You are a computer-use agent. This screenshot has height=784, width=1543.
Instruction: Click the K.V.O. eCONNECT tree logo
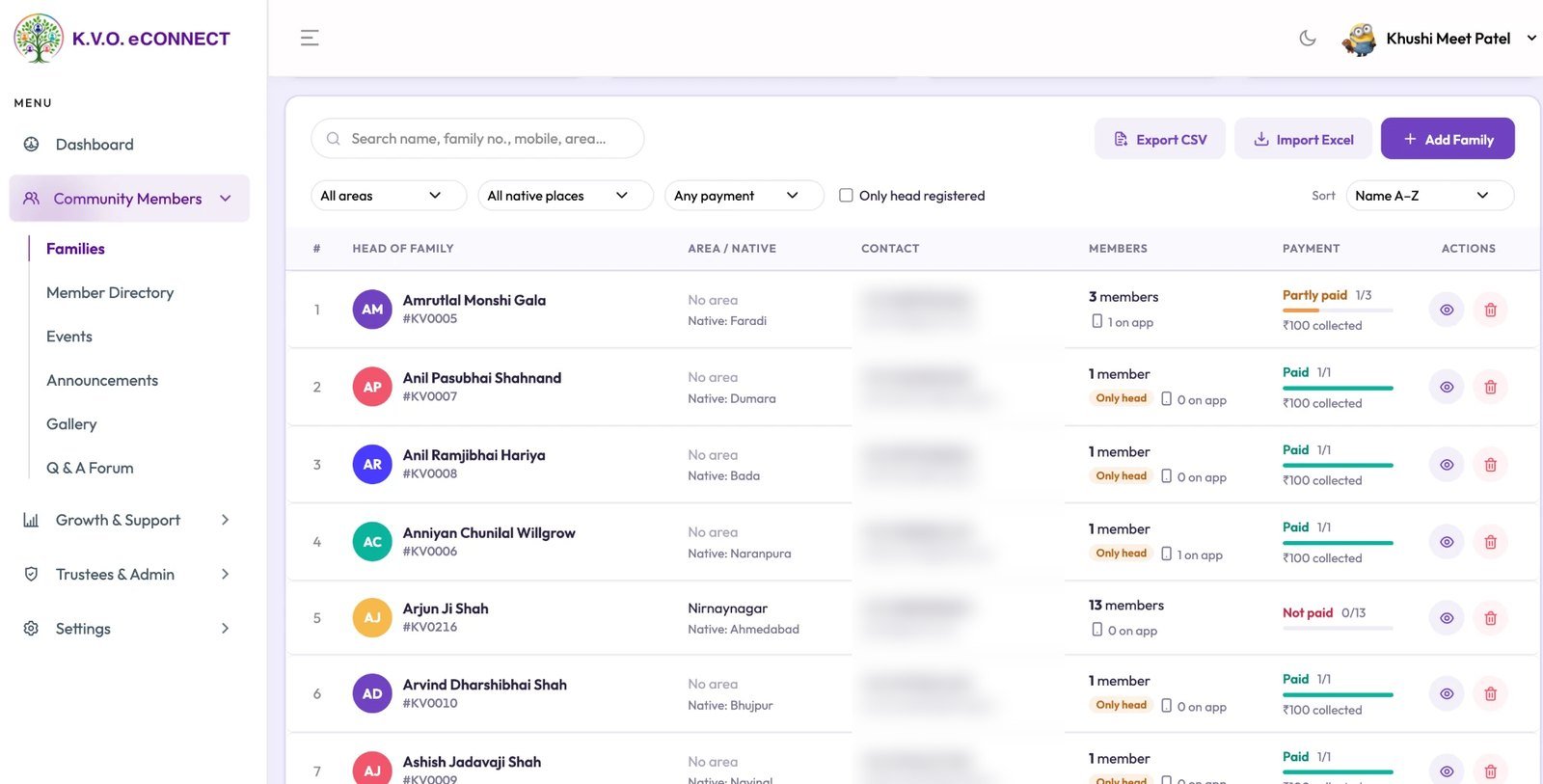tap(39, 39)
